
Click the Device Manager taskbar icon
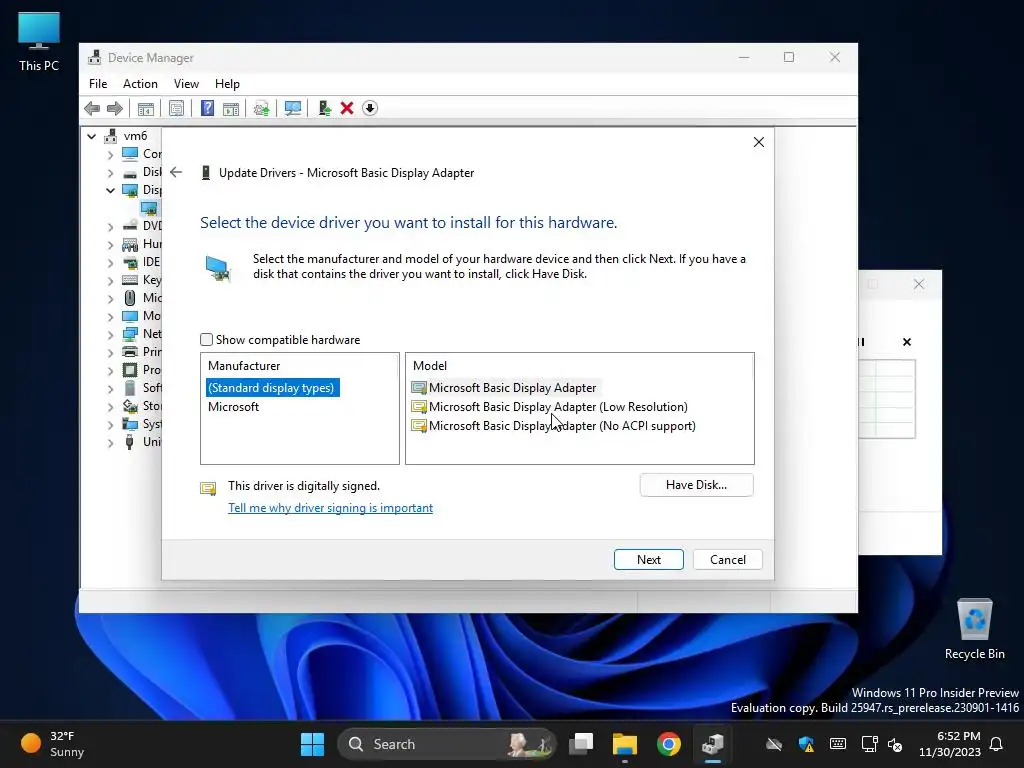pos(712,744)
